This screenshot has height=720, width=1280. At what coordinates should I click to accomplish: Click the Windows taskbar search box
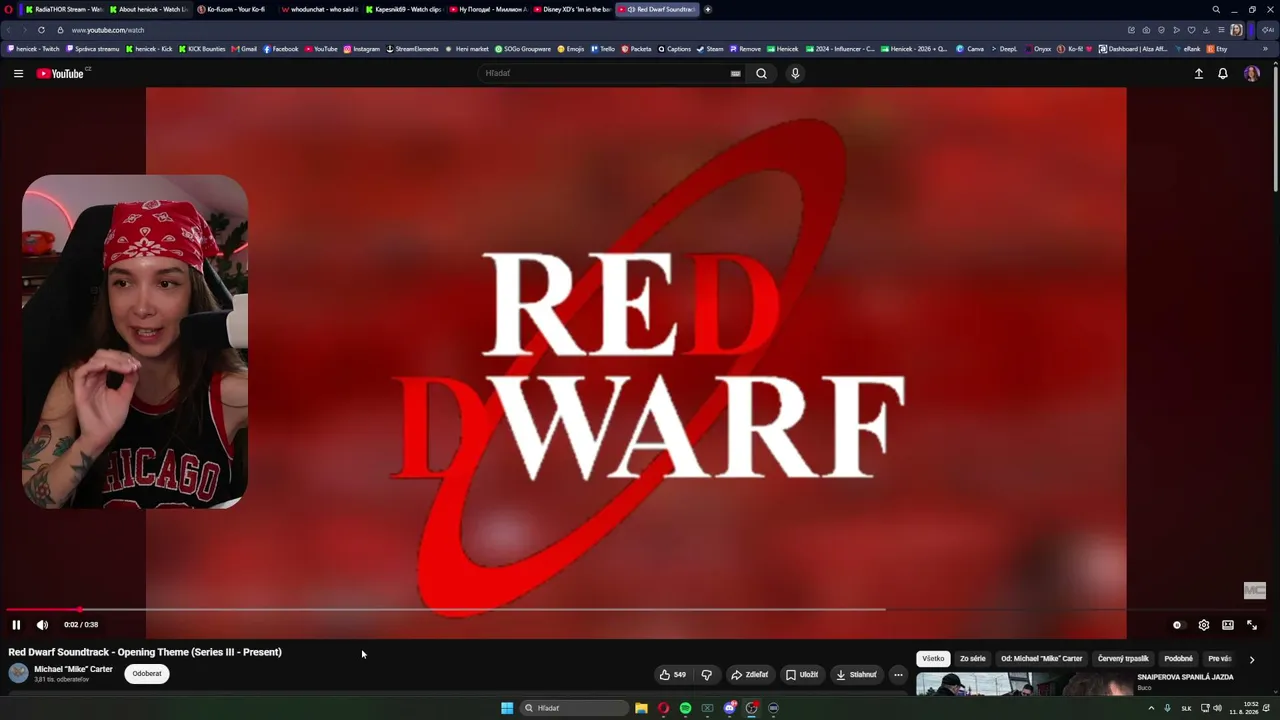pyautogui.click(x=575, y=708)
